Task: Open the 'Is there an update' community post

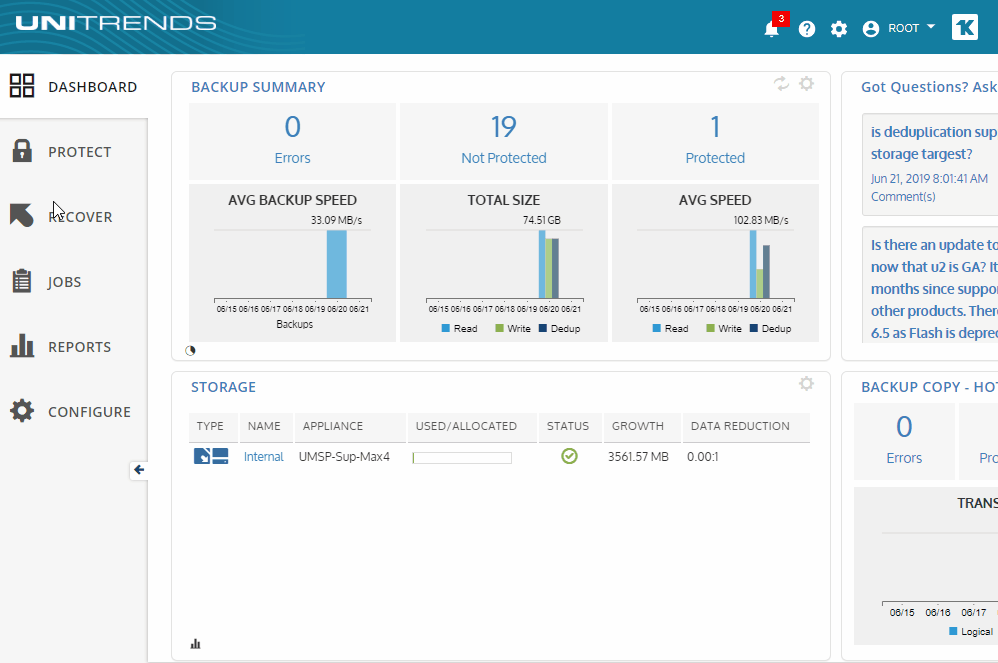Action: coord(934,289)
